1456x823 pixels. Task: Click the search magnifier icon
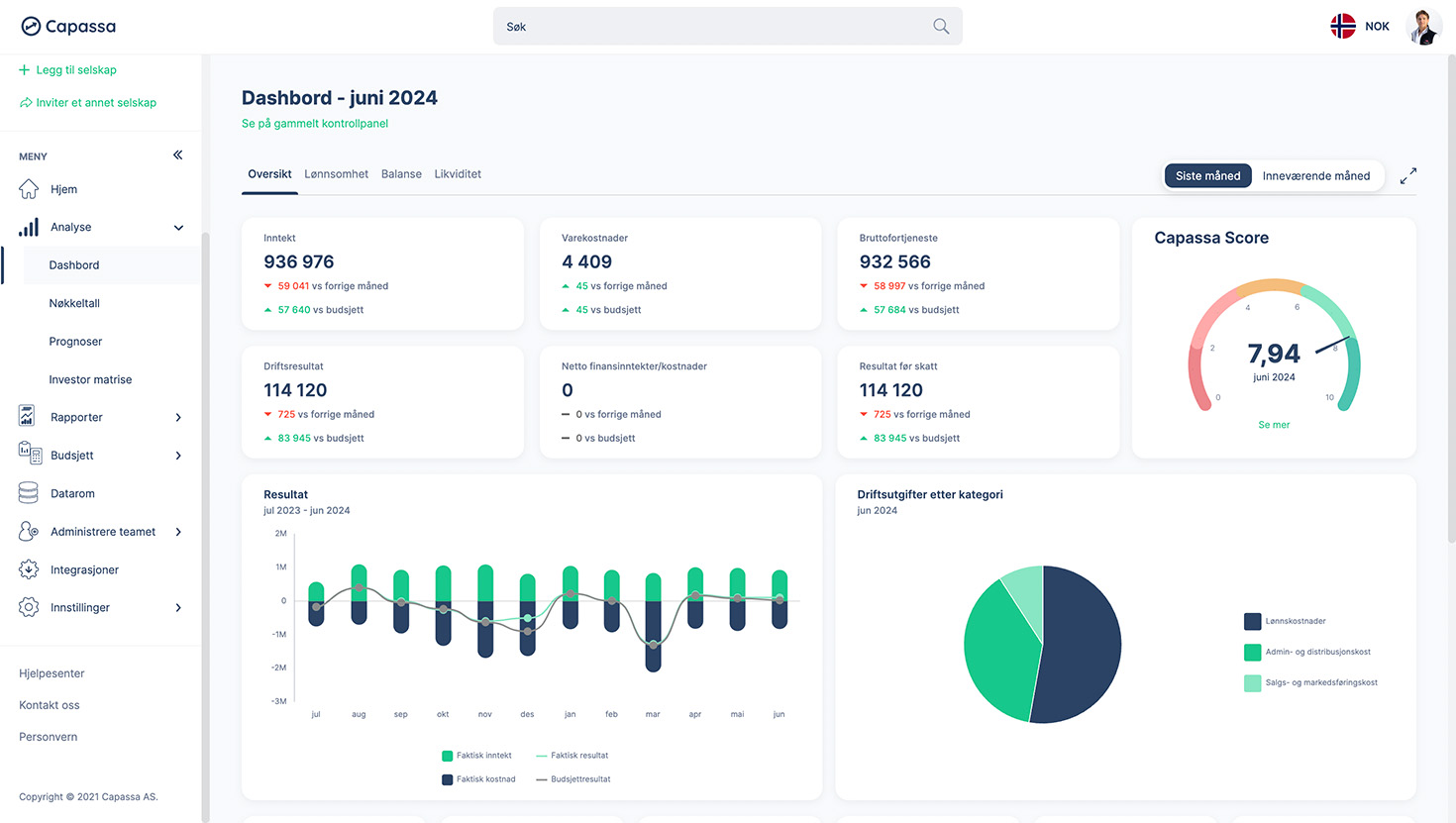[x=941, y=27]
